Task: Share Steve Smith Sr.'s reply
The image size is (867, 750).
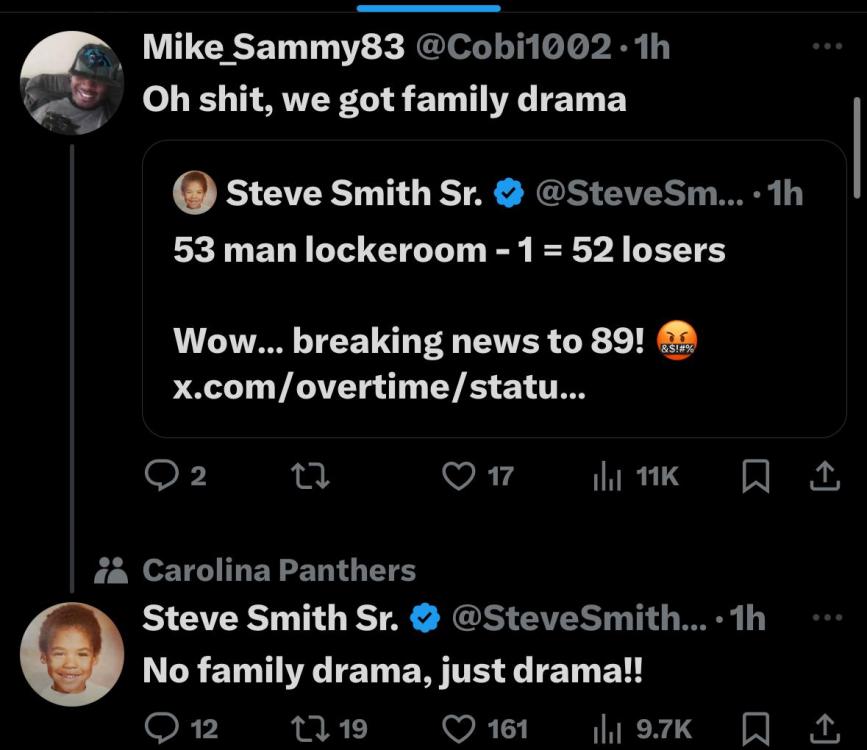Action: click(x=823, y=728)
